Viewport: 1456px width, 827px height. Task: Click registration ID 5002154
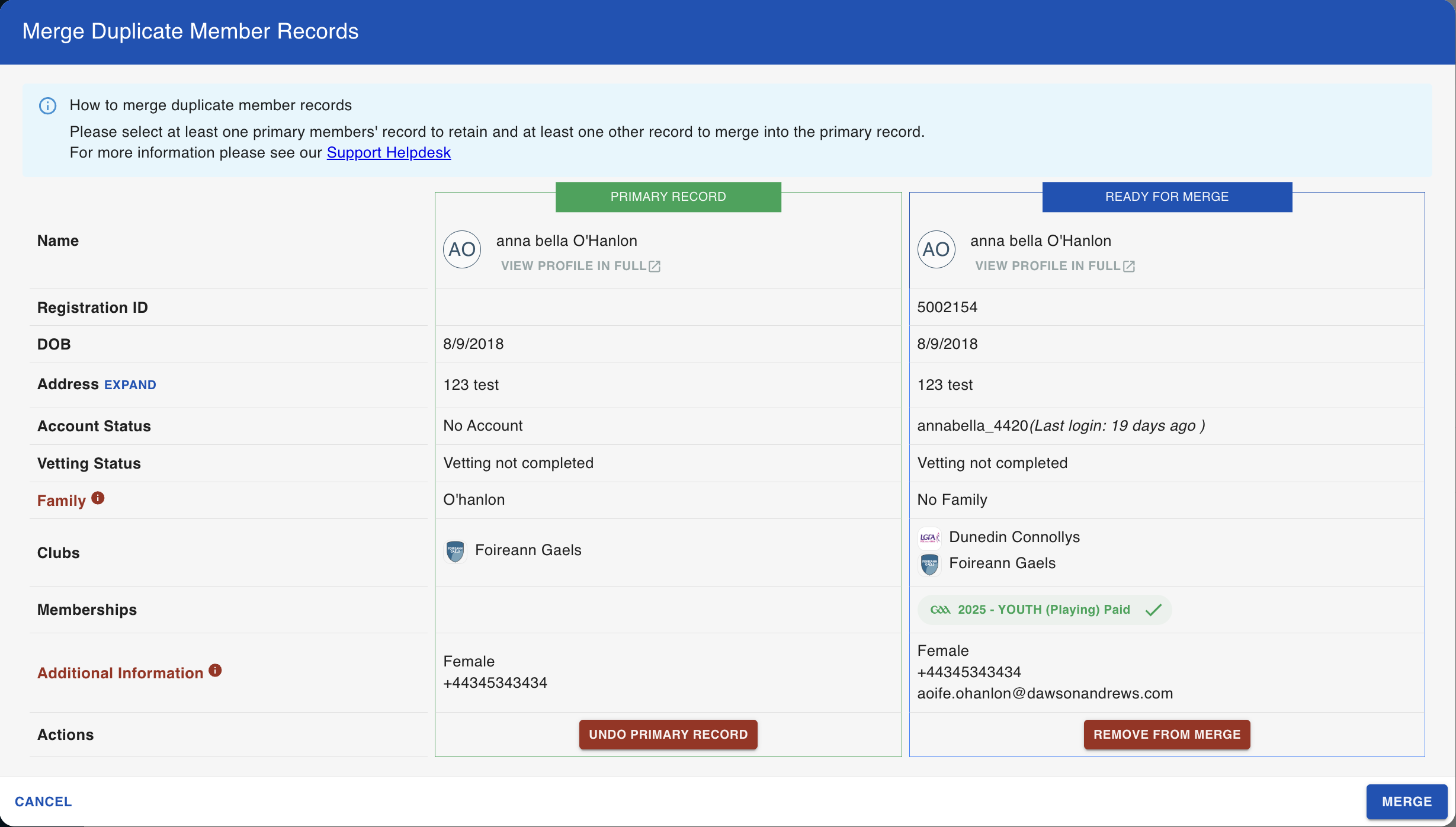click(947, 307)
